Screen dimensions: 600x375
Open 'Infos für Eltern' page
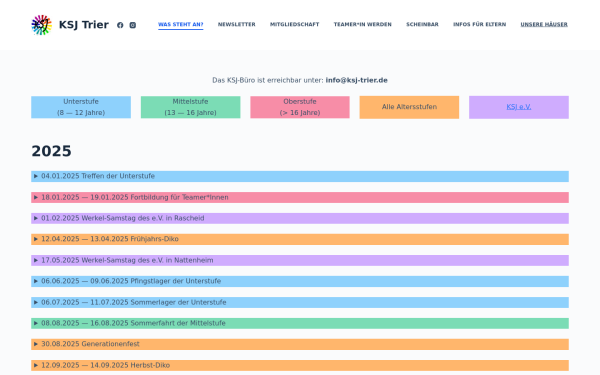(x=479, y=24)
